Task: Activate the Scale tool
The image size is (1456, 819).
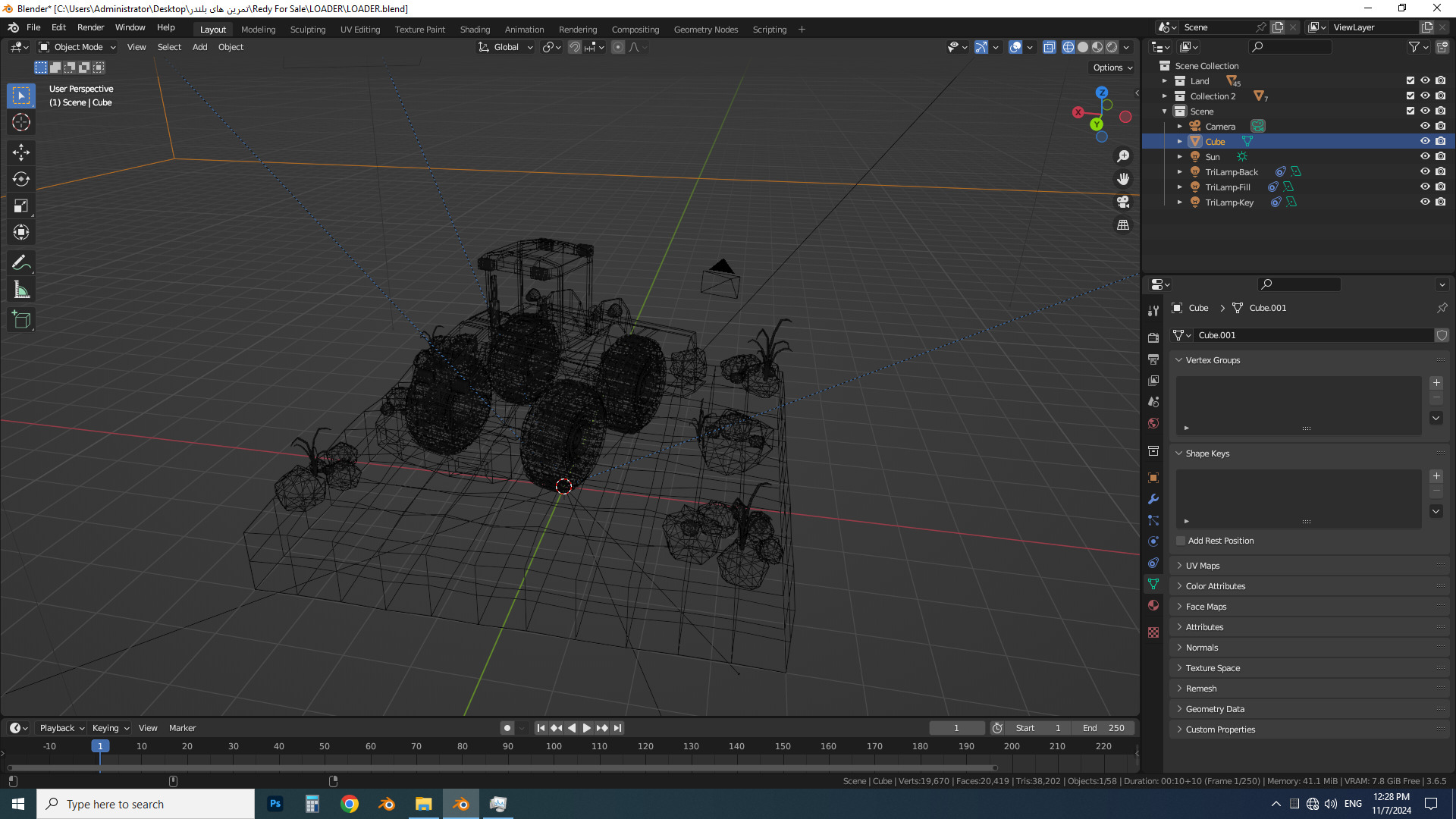Action: coord(21,206)
